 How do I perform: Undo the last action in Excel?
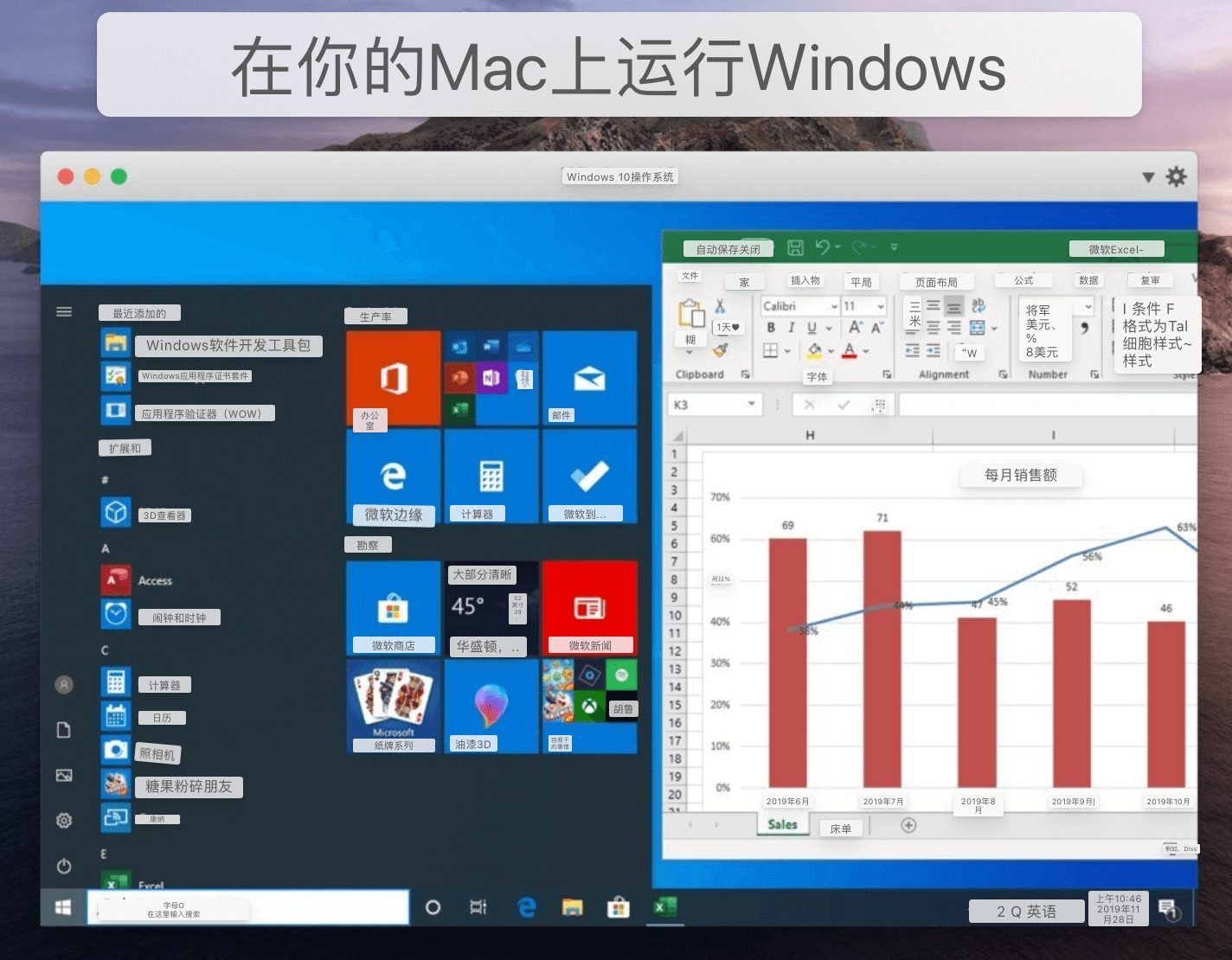pyautogui.click(x=822, y=248)
